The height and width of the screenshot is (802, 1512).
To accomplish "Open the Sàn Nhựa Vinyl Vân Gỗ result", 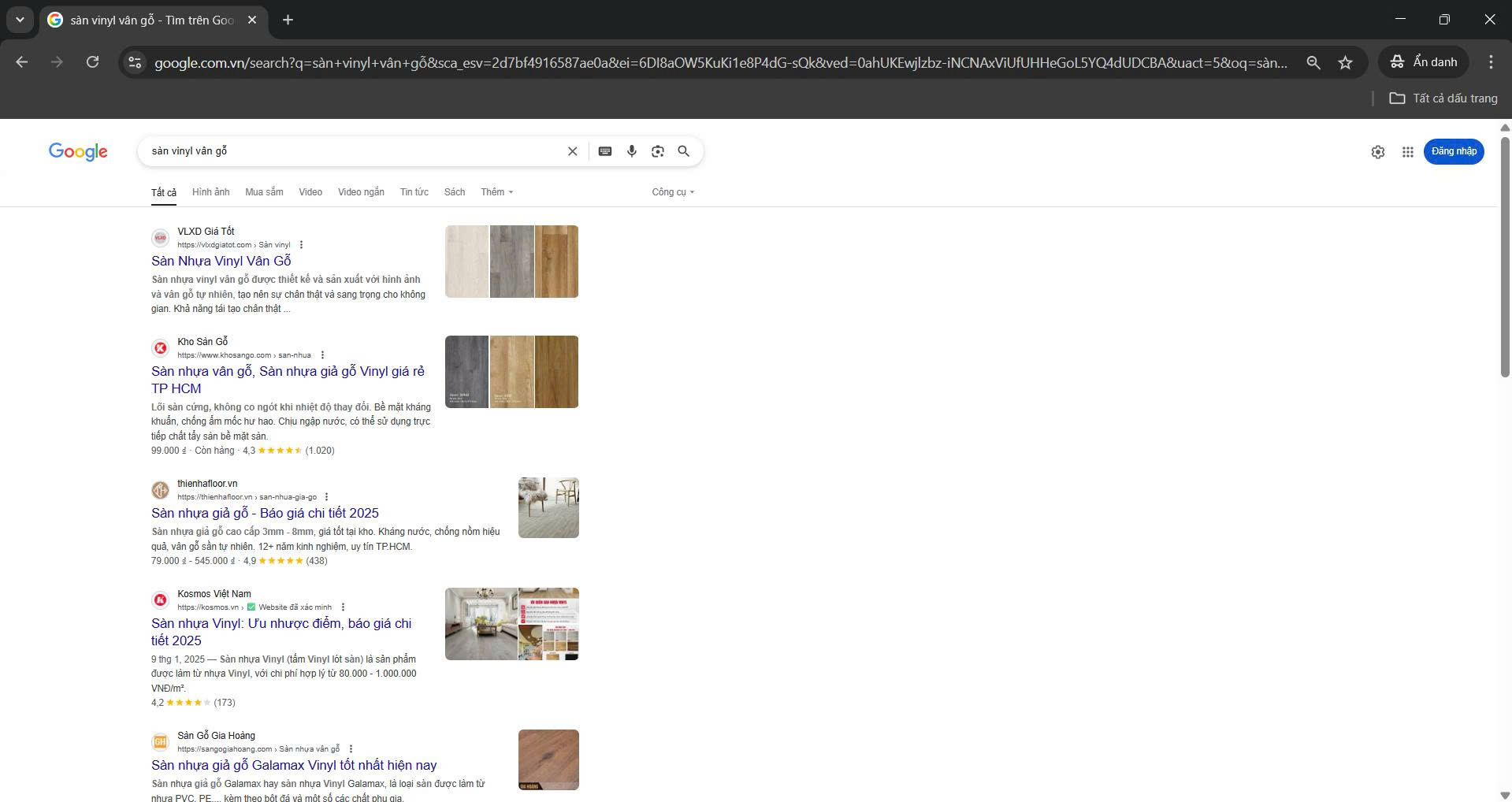I will pos(221,261).
